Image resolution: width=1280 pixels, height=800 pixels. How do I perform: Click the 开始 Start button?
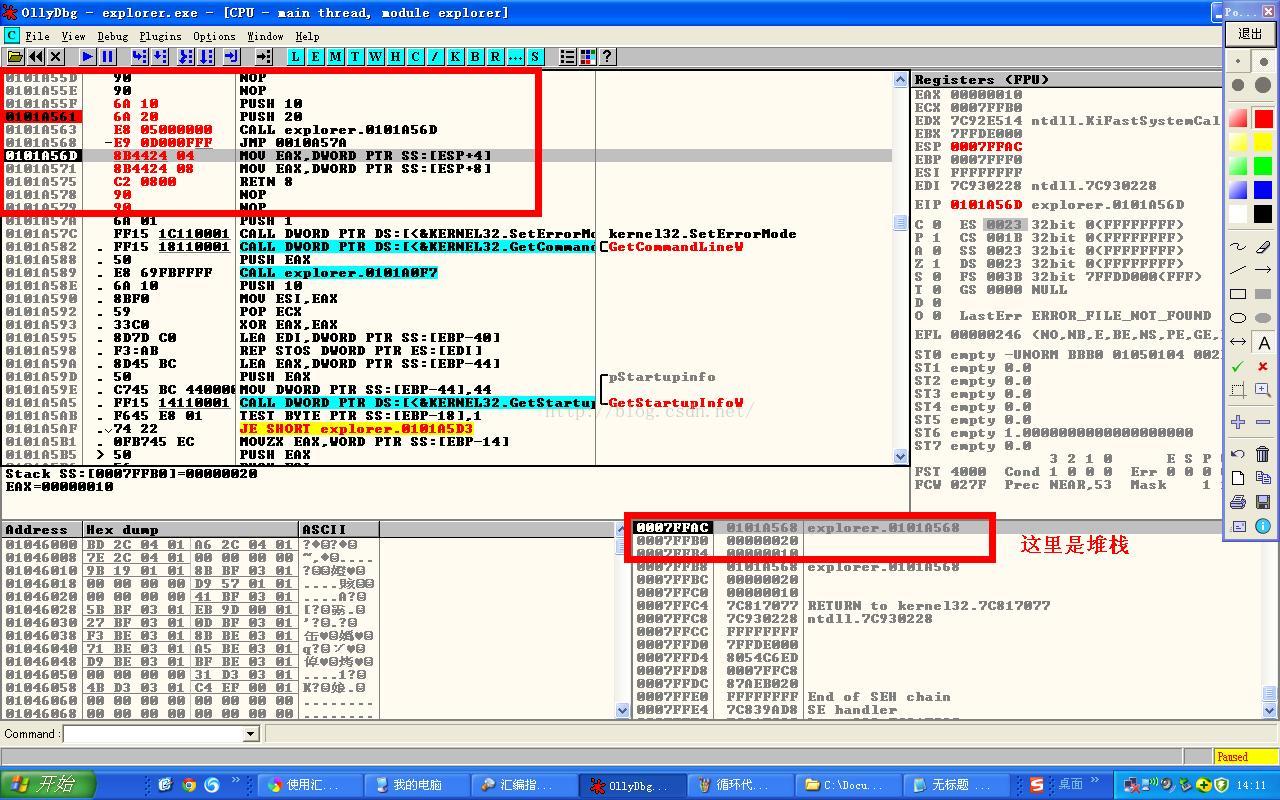[x=48, y=785]
